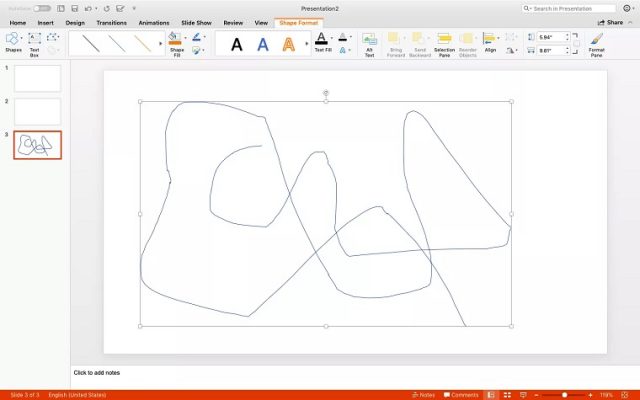Toggle Comments pane in status bar
The width and height of the screenshot is (640, 400).
[460, 395]
